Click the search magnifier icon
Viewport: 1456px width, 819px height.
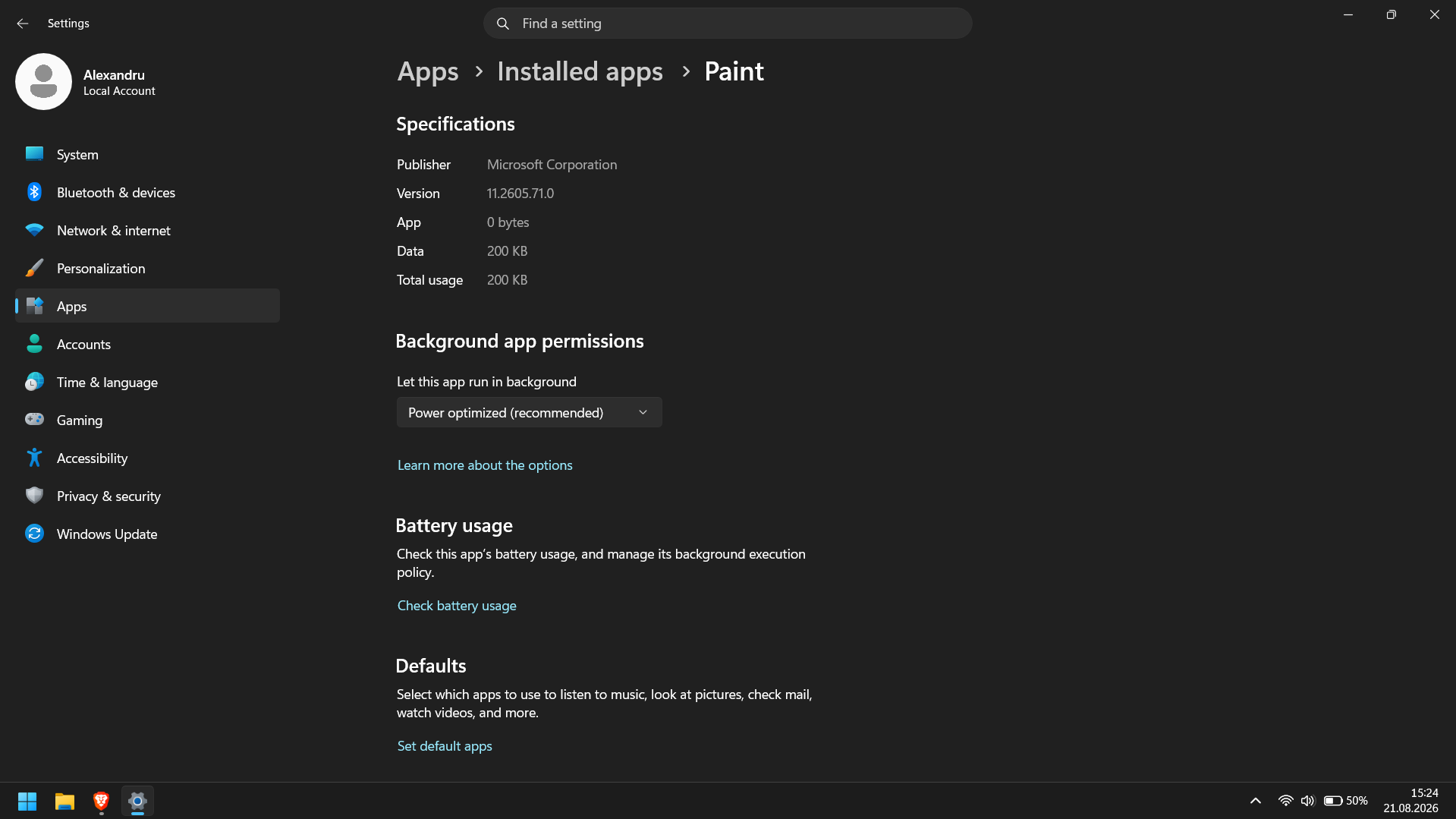[x=502, y=24]
